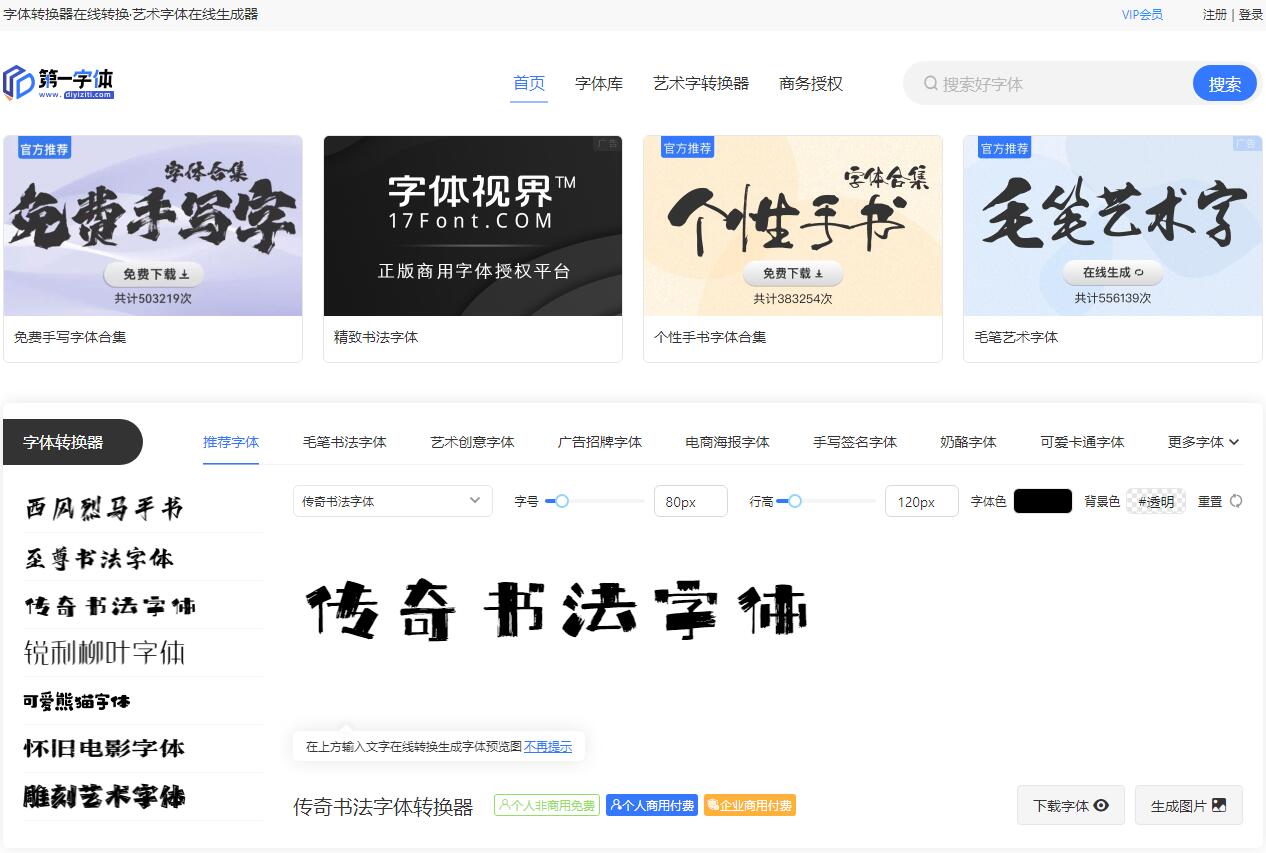The width and height of the screenshot is (1266, 853).
Task: Select the 电商海报字体 category tab
Action: [727, 442]
